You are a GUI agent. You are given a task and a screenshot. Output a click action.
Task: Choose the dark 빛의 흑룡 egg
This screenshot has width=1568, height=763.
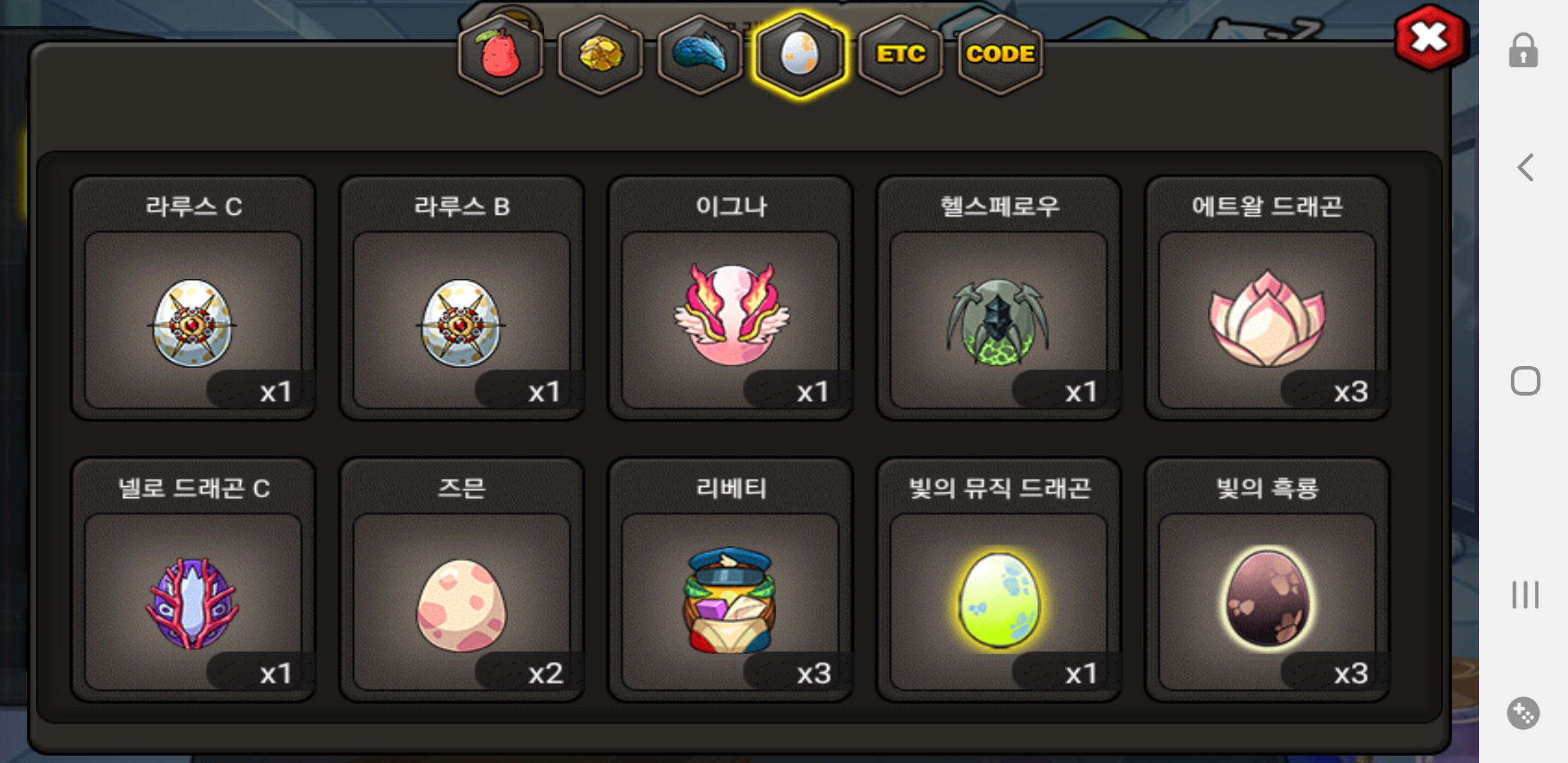[x=1267, y=580]
